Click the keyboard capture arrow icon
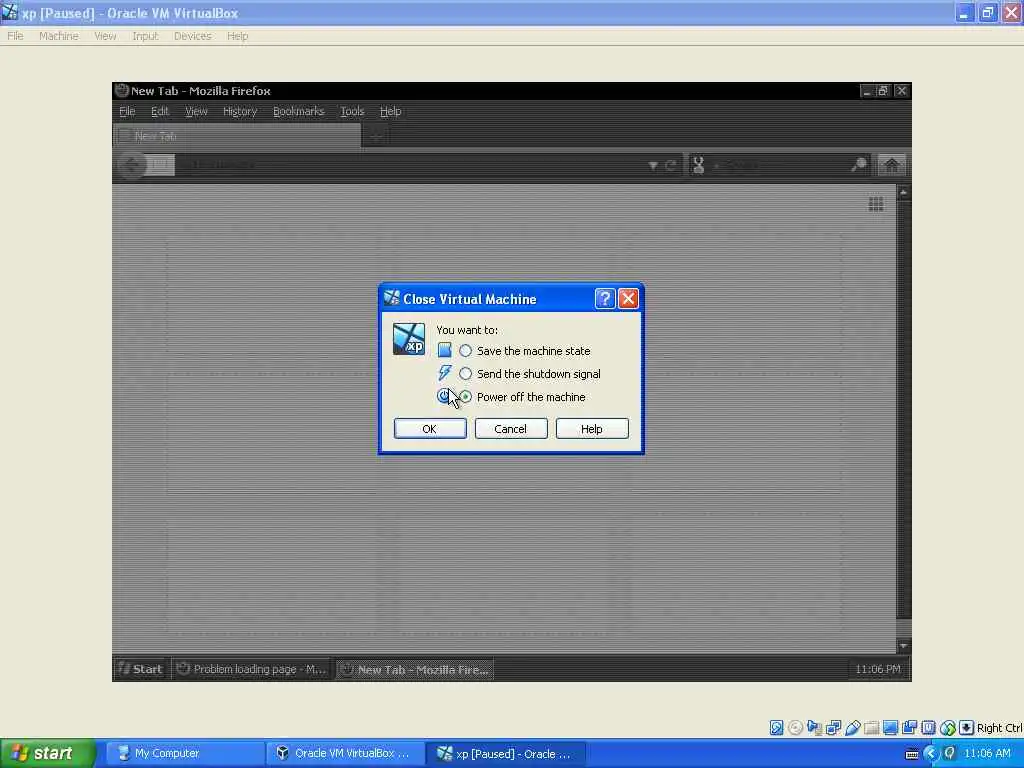Image resolution: width=1024 pixels, height=768 pixels. pyautogui.click(x=967, y=728)
